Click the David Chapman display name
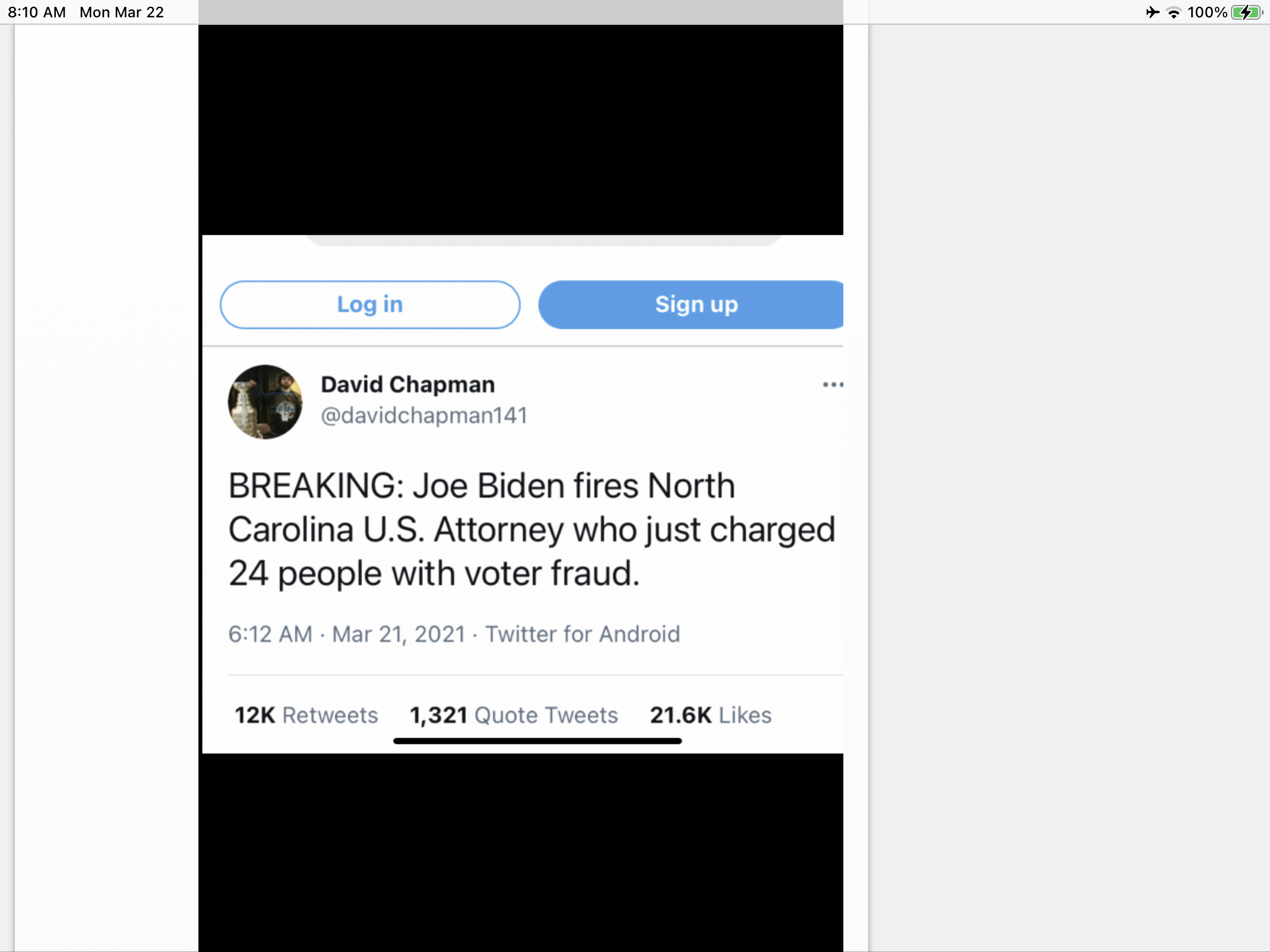This screenshot has width=1270, height=952. click(x=407, y=385)
